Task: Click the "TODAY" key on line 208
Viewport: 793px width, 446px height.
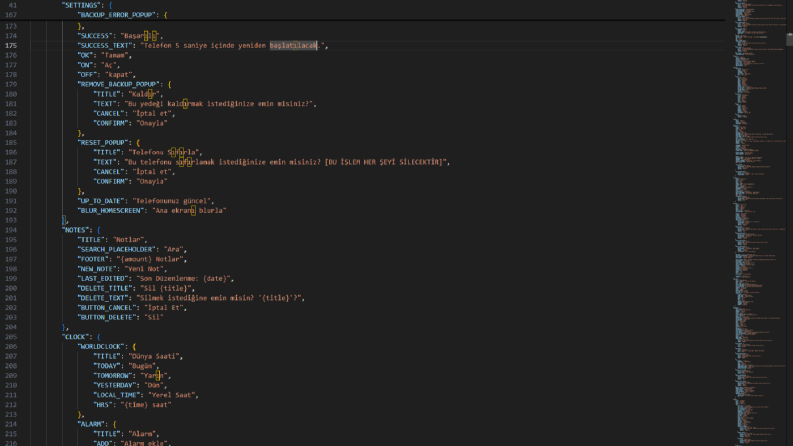Action: point(107,366)
